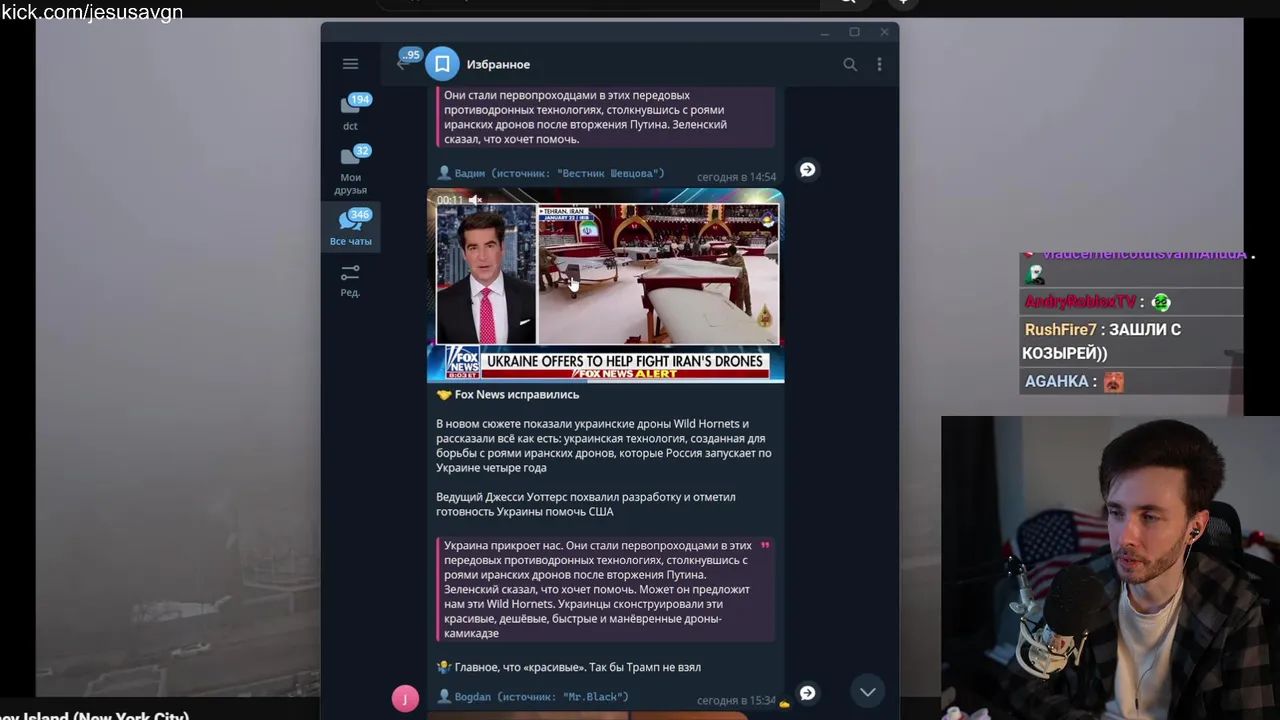Play the Fox News video thumbnail
This screenshot has height=720, width=1280.
tap(606, 285)
